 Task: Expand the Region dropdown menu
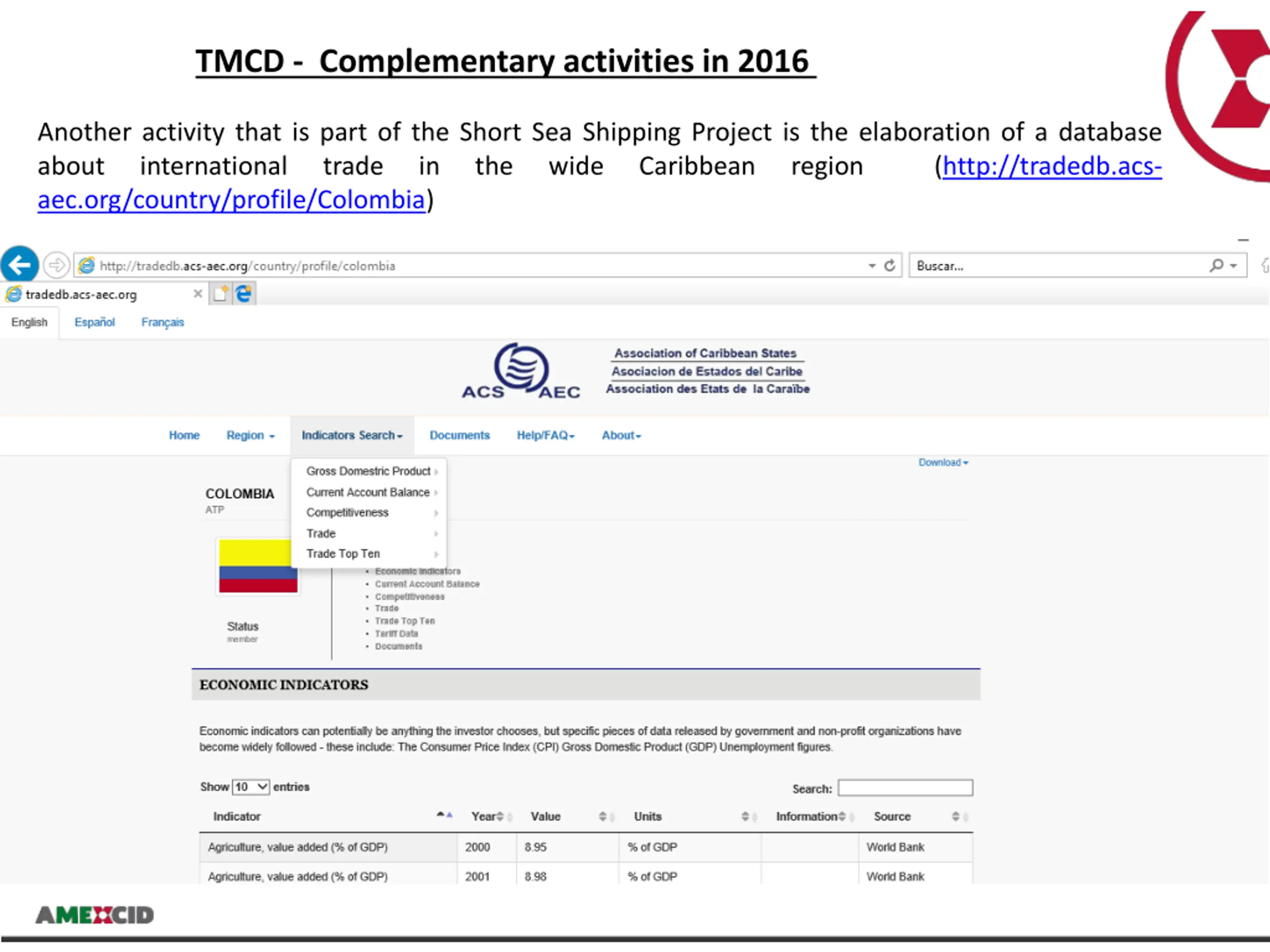click(x=251, y=435)
